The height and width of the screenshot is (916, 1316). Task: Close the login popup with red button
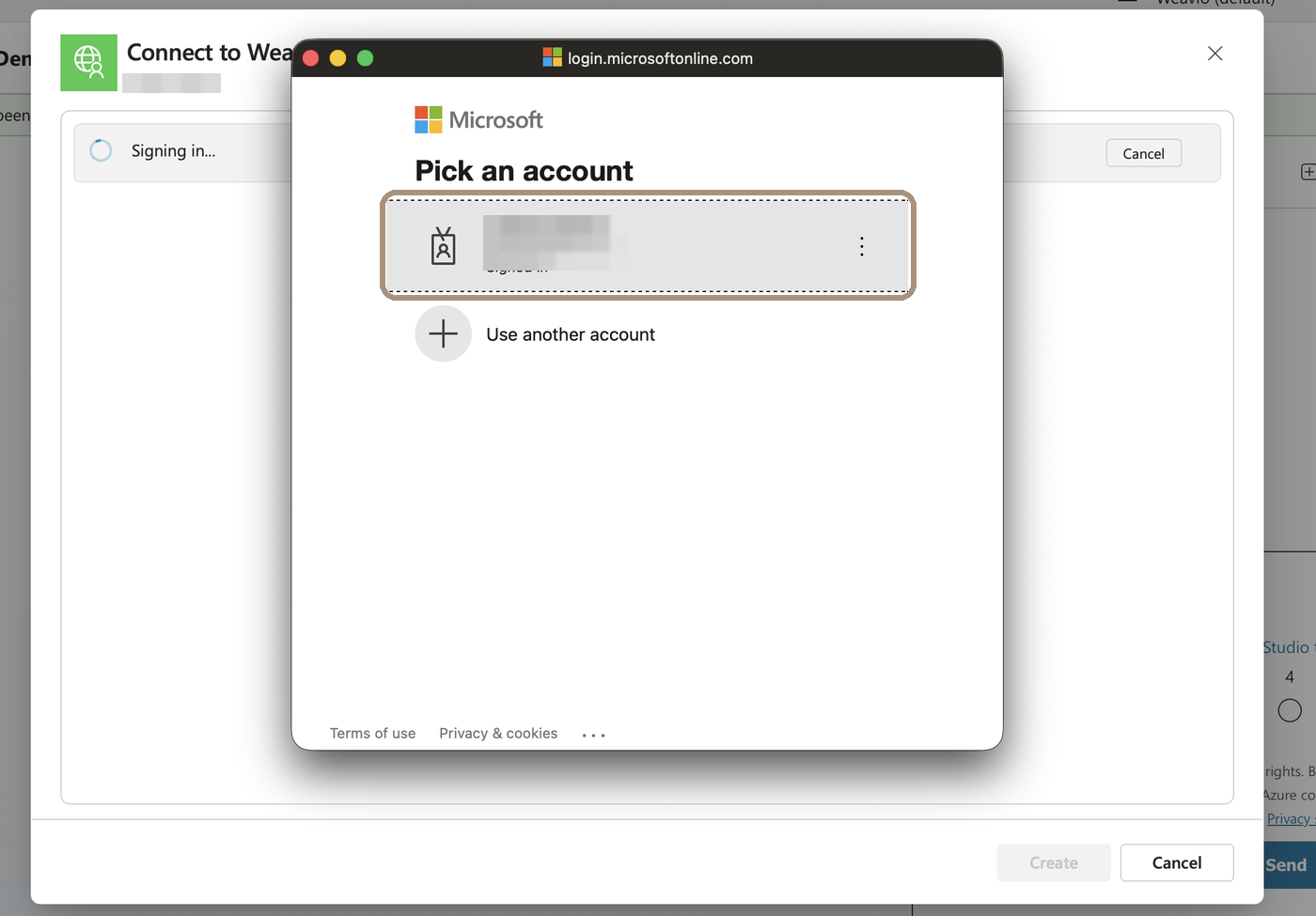click(311, 58)
